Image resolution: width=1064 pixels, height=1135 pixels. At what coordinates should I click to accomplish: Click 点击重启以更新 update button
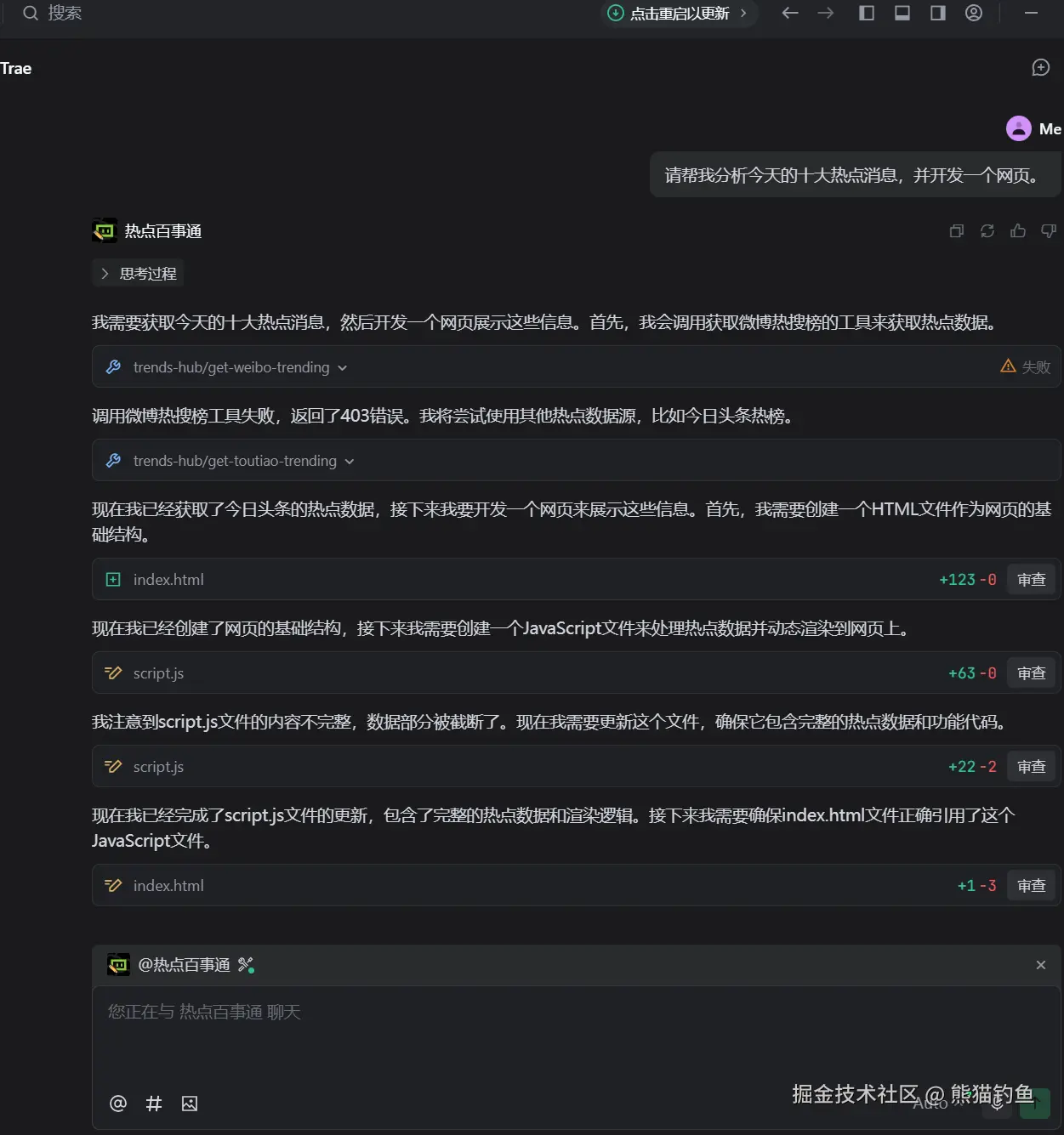[x=680, y=13]
